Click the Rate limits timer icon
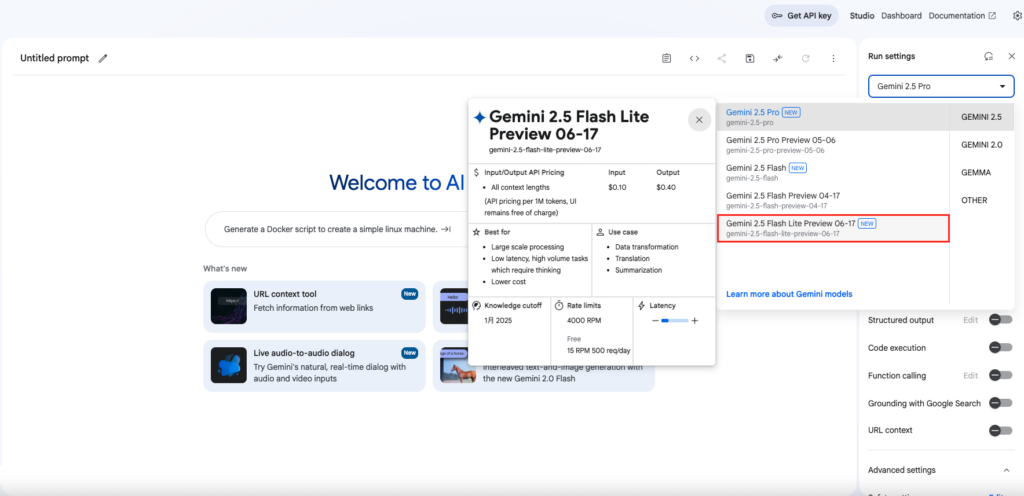Viewport: 1024px width, 496px height. pos(559,305)
